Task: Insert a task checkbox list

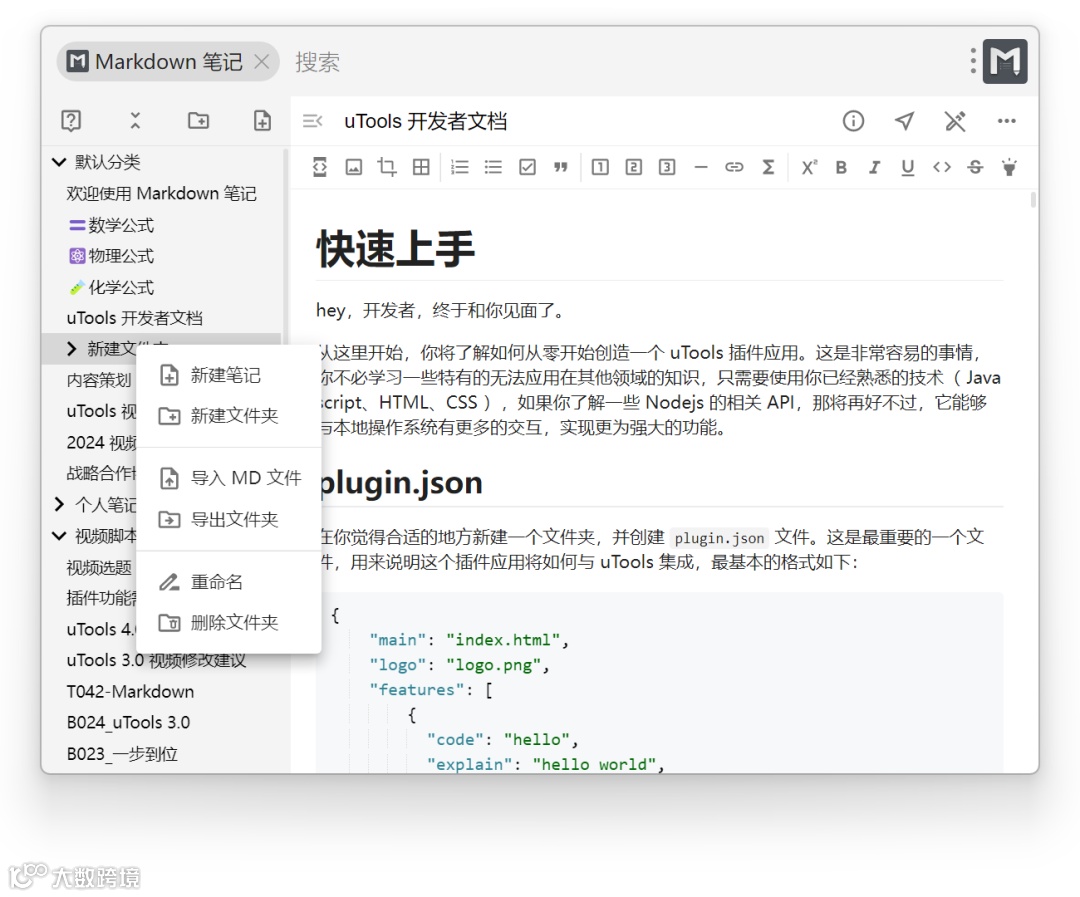Action: click(x=527, y=167)
